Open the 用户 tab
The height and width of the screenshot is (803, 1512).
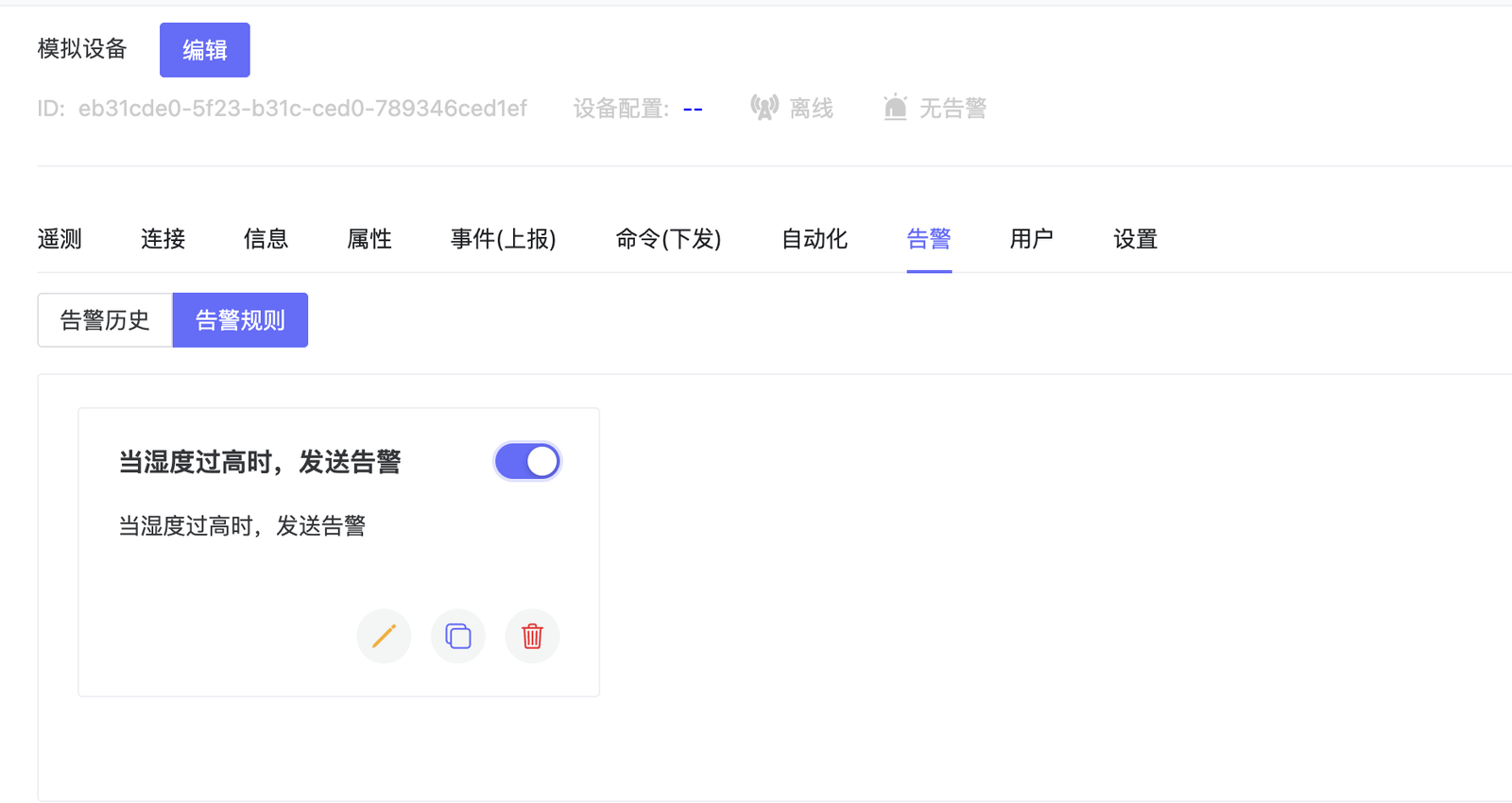pos(1031,239)
